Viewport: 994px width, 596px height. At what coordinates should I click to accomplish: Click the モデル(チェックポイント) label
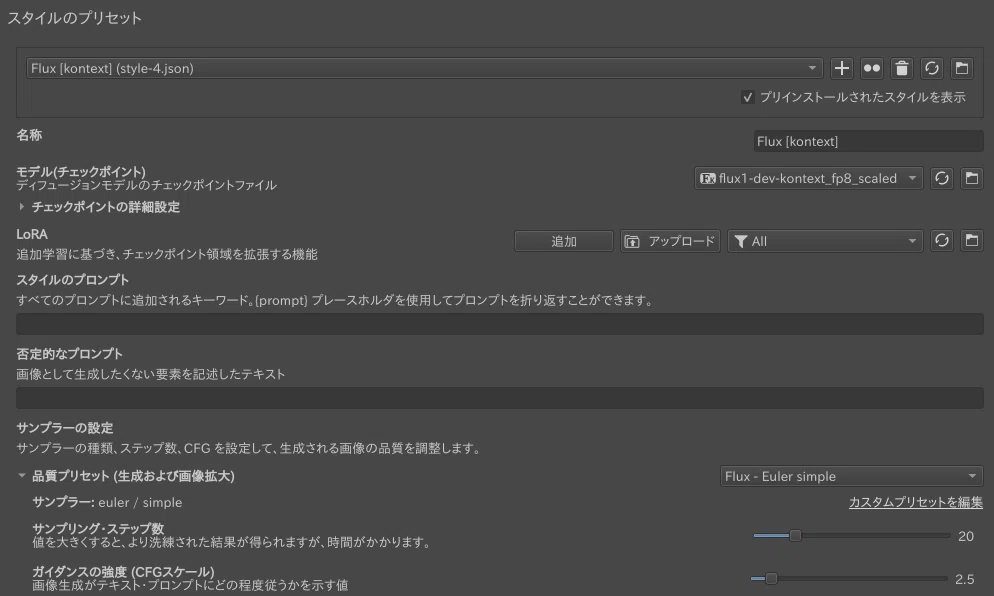[x=81, y=171]
